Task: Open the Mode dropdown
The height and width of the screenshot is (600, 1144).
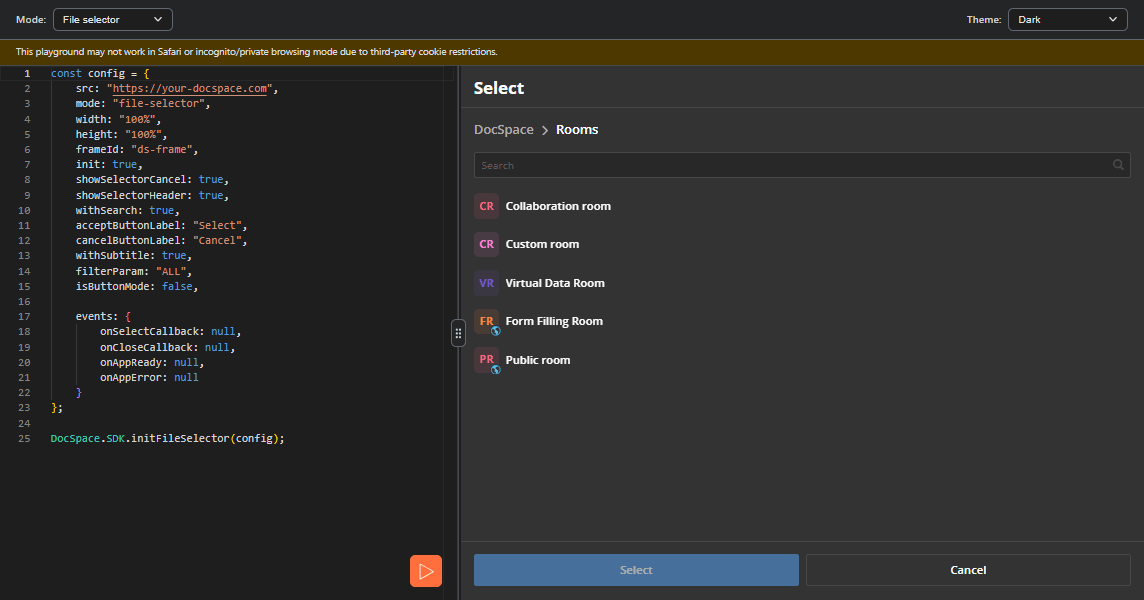Action: 113,20
